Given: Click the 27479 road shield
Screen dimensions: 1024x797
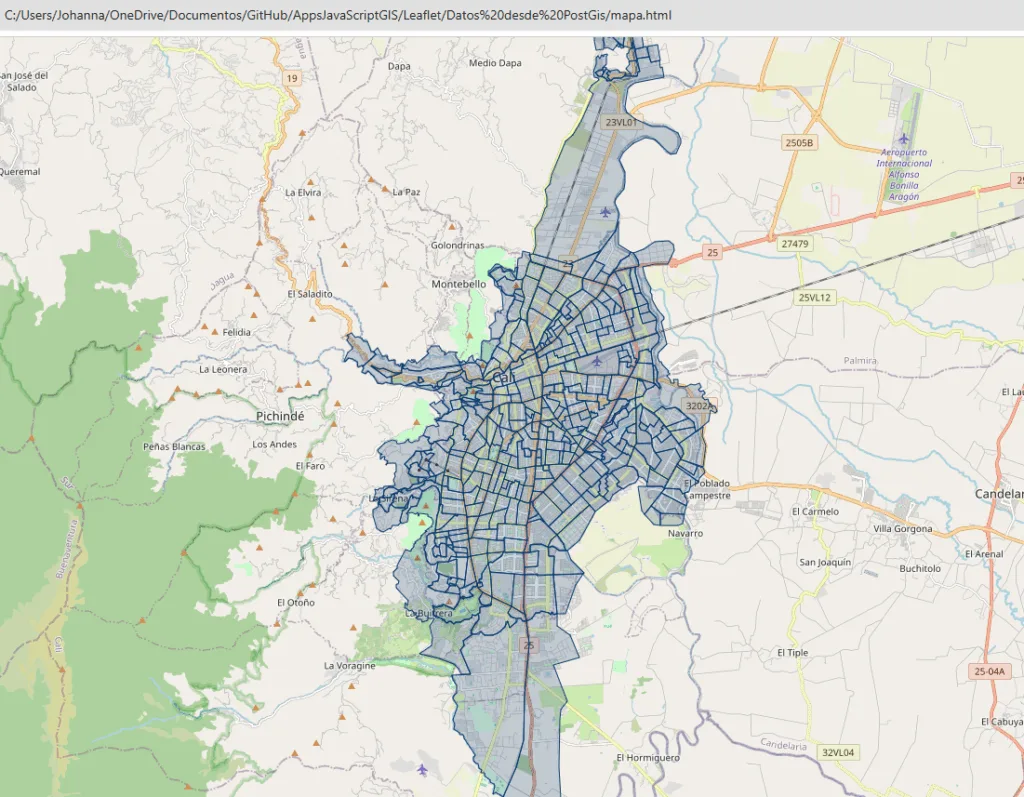Looking at the screenshot, I should click(x=795, y=244).
